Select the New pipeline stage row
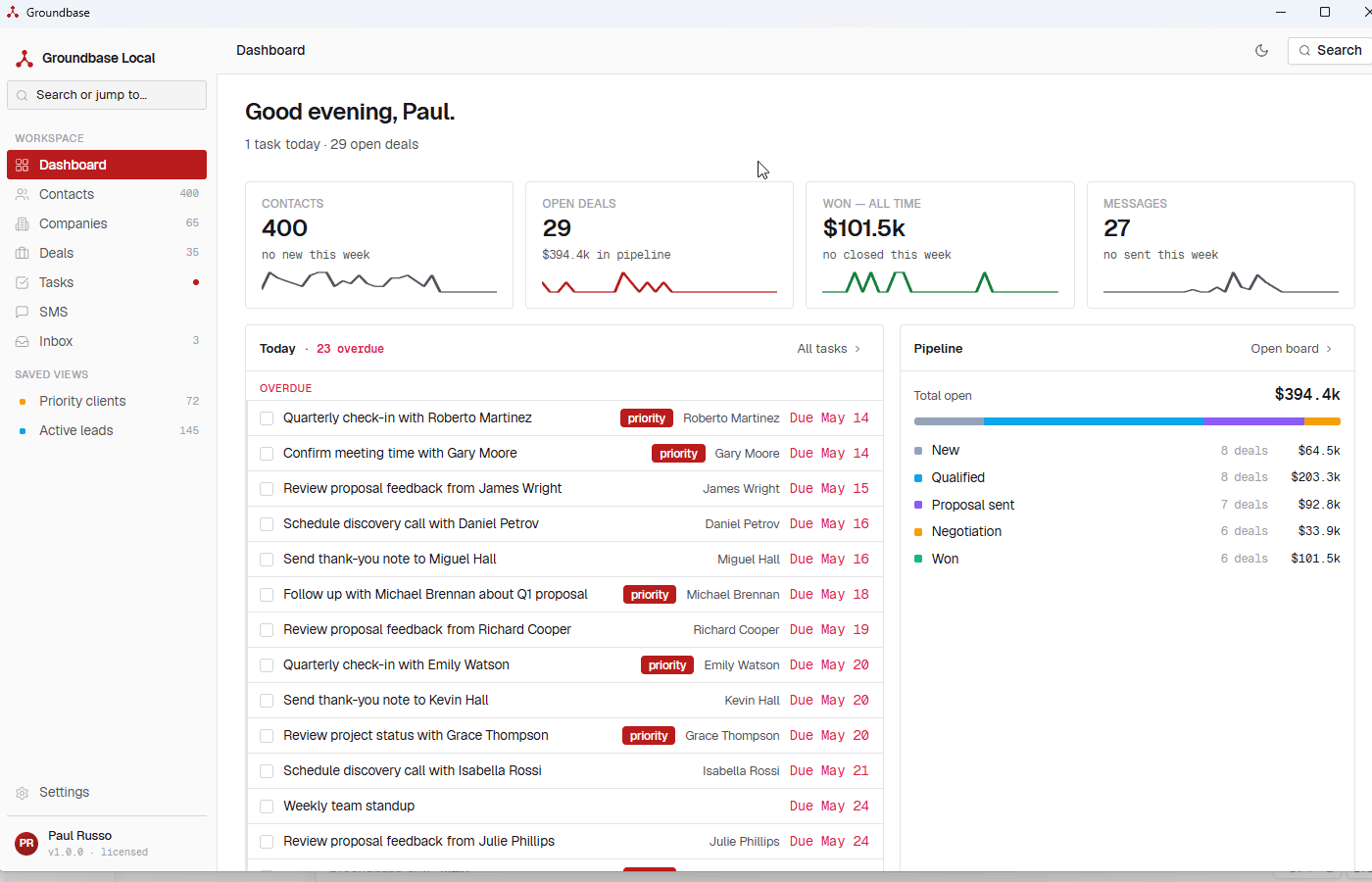 [x=1127, y=451]
